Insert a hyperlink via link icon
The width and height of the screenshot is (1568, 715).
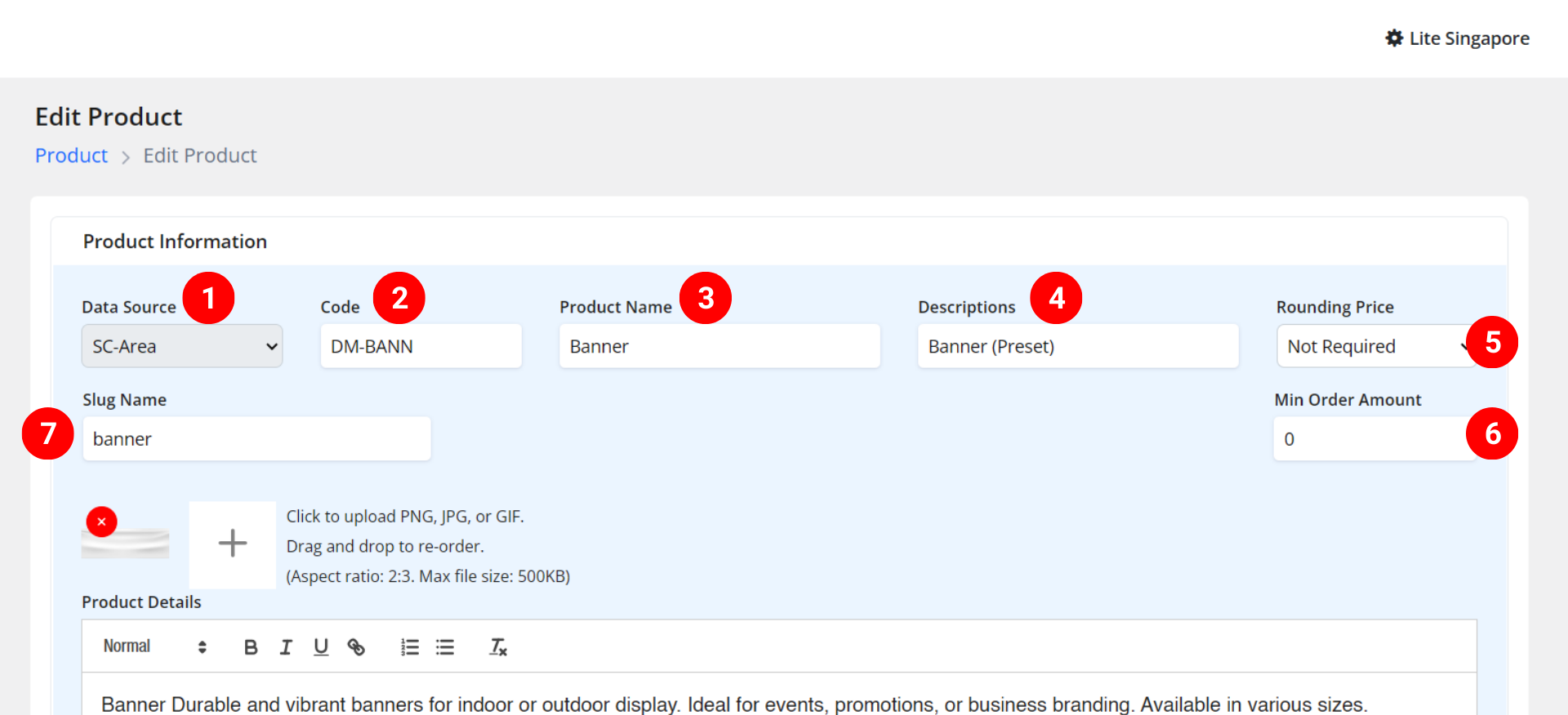[x=356, y=647]
